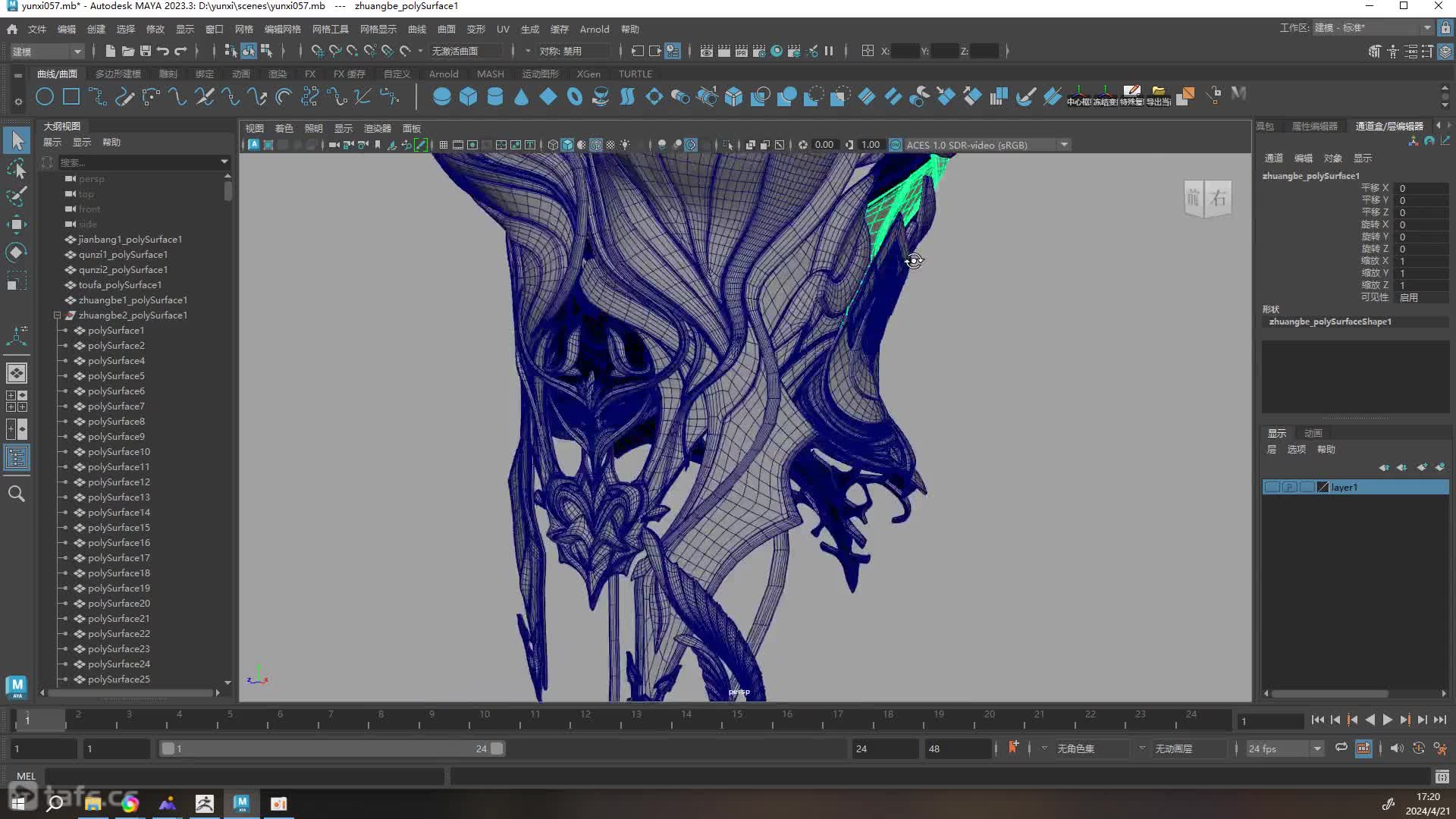Choose the Rotate tool in toolbox

click(17, 252)
